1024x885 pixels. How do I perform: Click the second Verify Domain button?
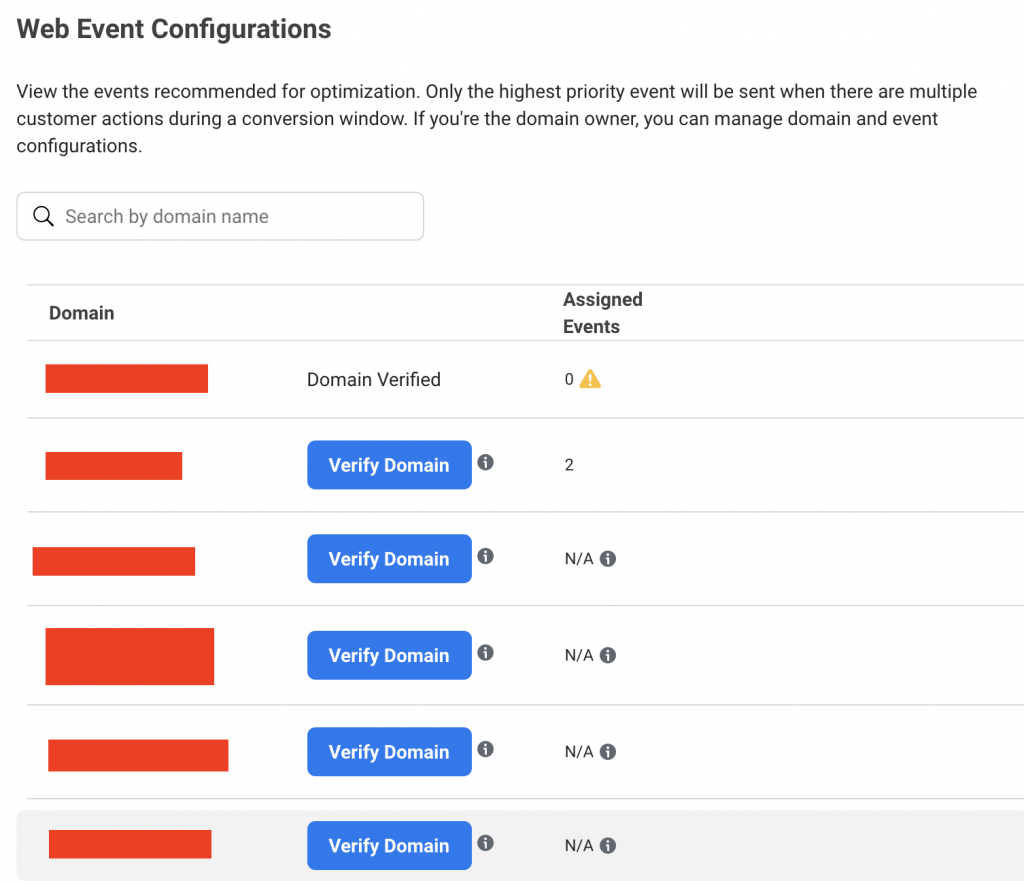[x=389, y=559]
